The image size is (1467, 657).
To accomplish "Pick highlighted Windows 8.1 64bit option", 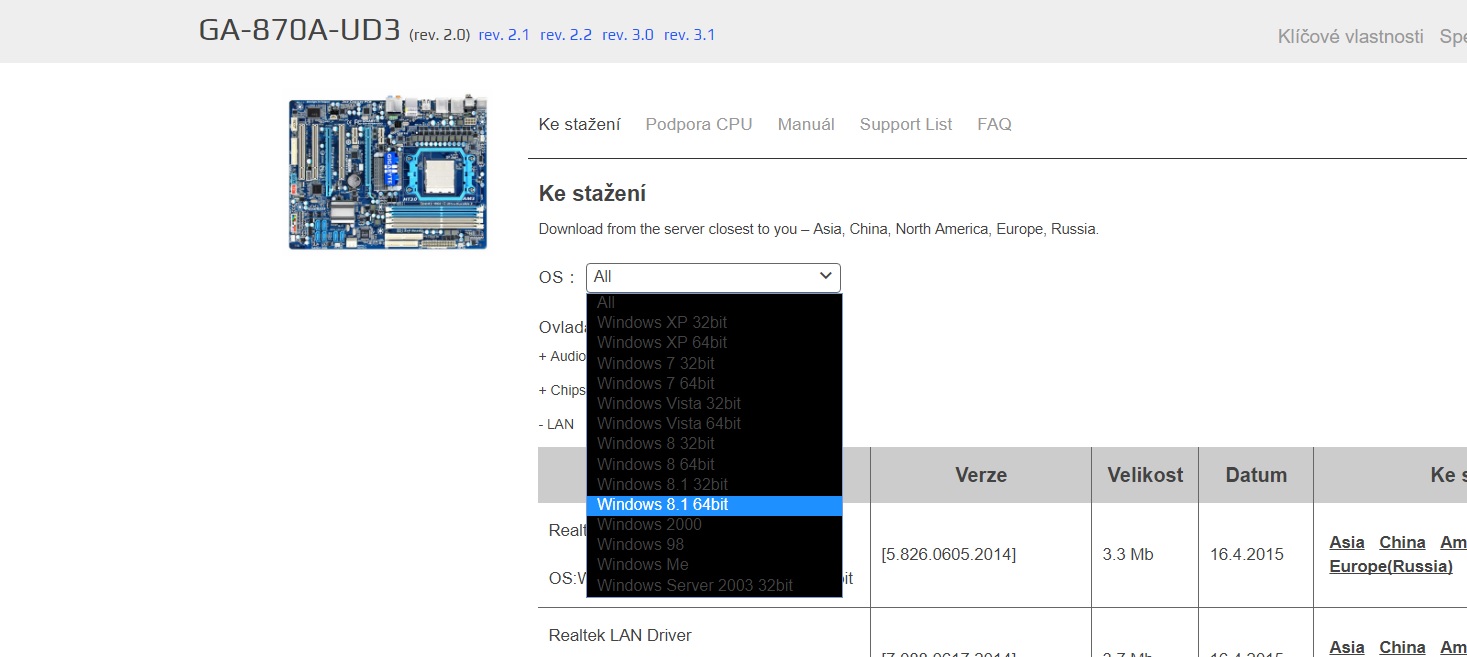I will pyautogui.click(x=714, y=505).
